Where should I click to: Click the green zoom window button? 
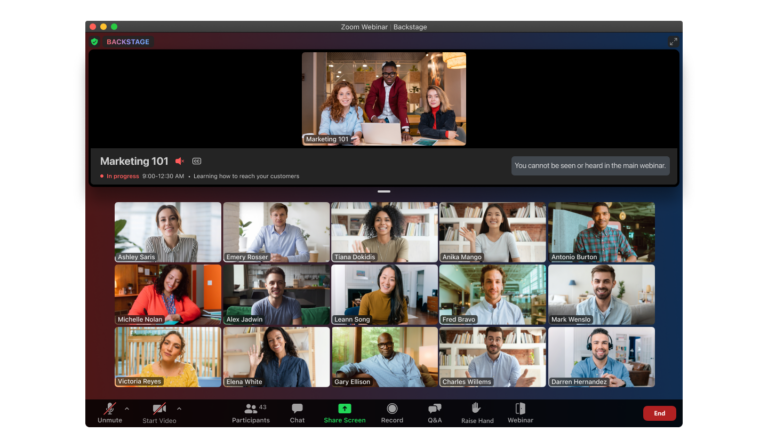[x=114, y=26]
